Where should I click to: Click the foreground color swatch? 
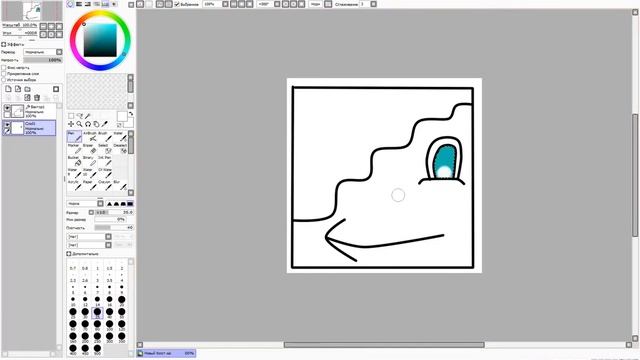tap(122, 116)
